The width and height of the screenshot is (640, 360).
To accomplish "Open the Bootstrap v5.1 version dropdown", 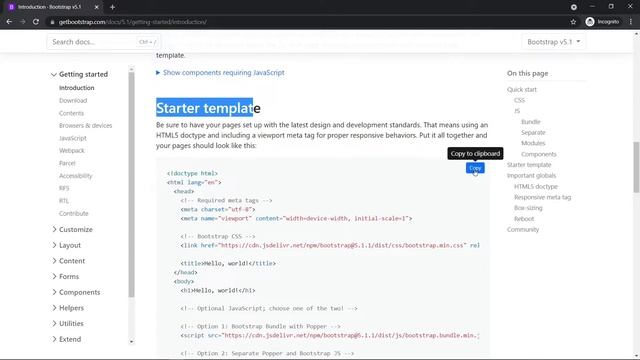I will 553,42.
